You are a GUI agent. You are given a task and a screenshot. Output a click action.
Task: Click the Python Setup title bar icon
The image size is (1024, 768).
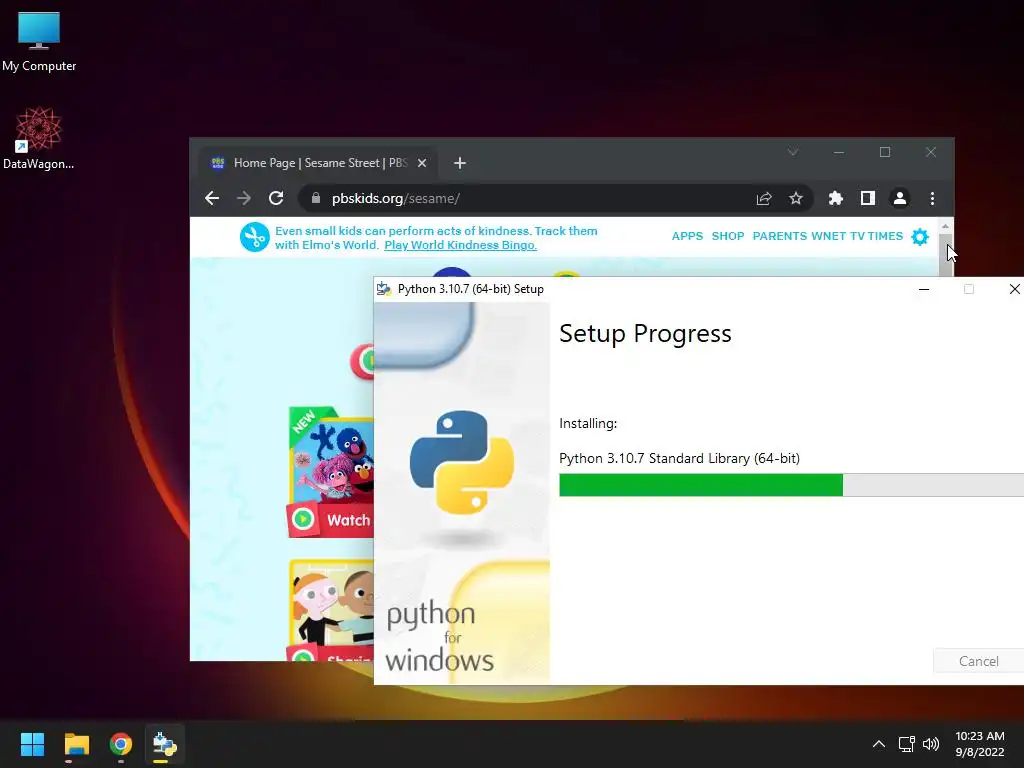click(384, 289)
